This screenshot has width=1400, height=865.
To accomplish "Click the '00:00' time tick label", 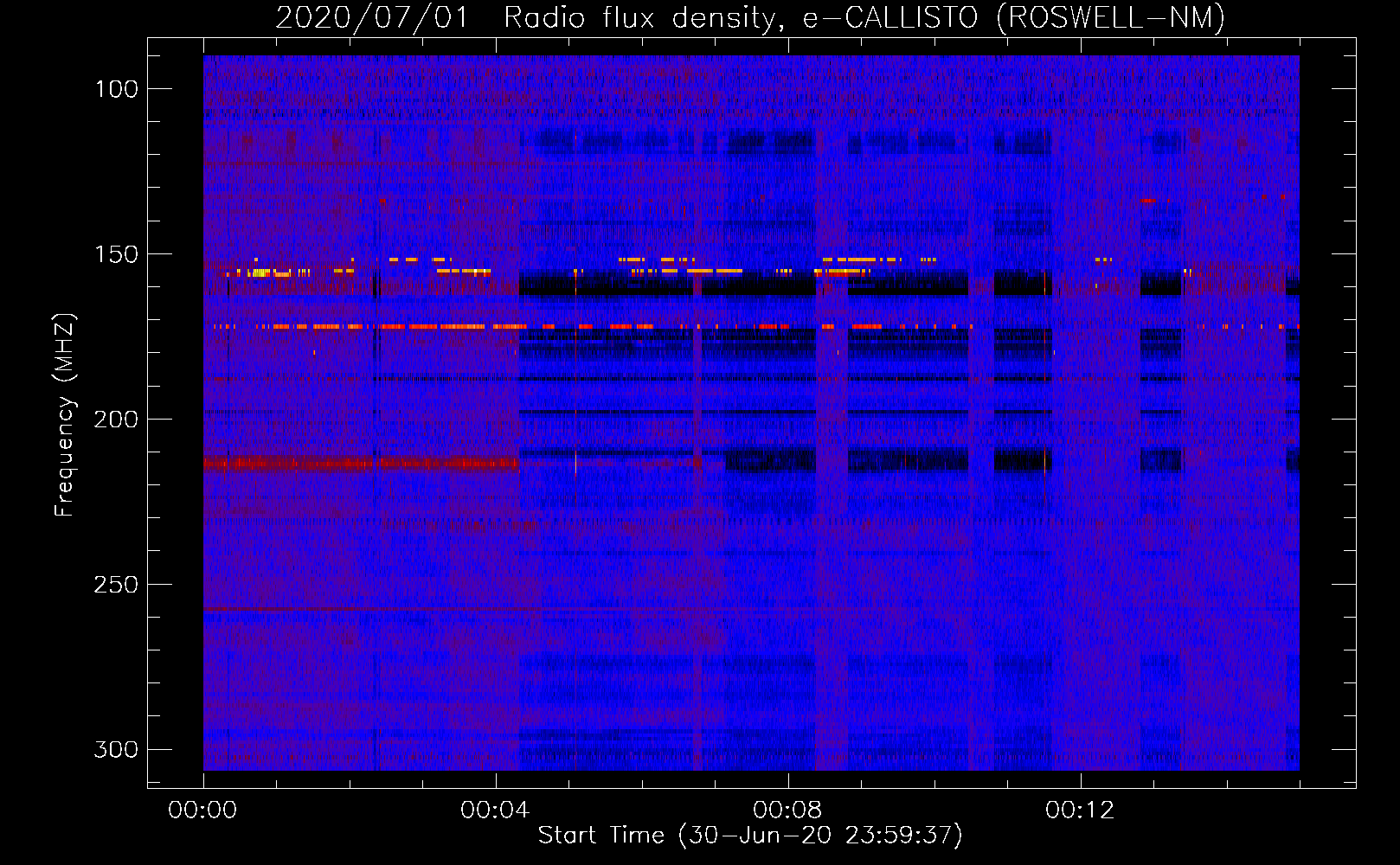I will 202,811.
